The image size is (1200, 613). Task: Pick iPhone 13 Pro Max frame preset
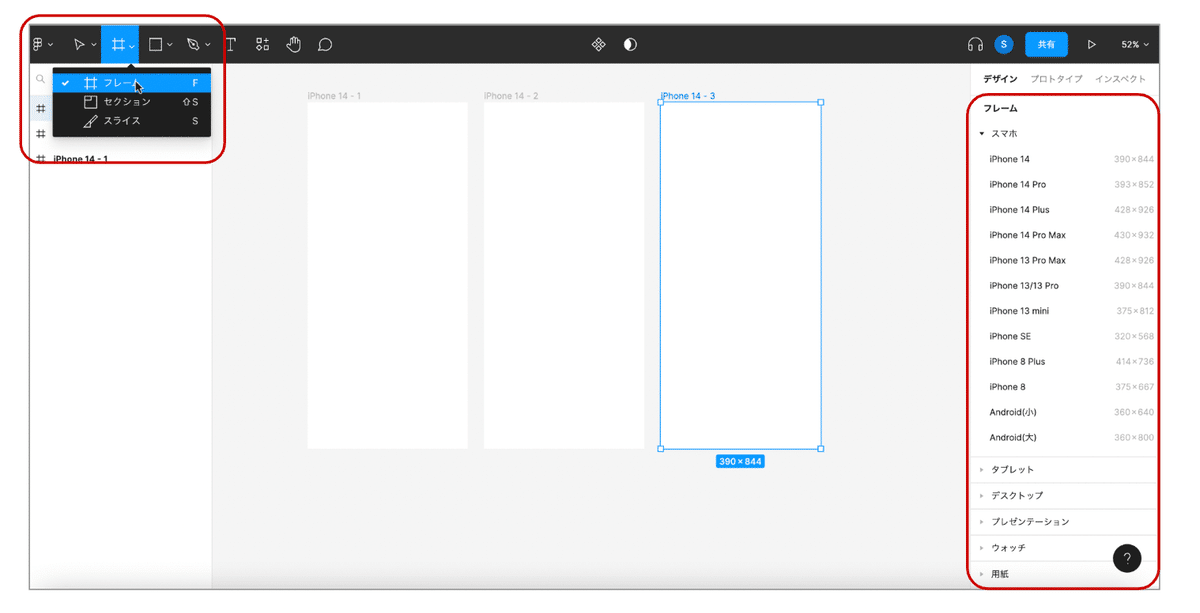[x=1065, y=260]
